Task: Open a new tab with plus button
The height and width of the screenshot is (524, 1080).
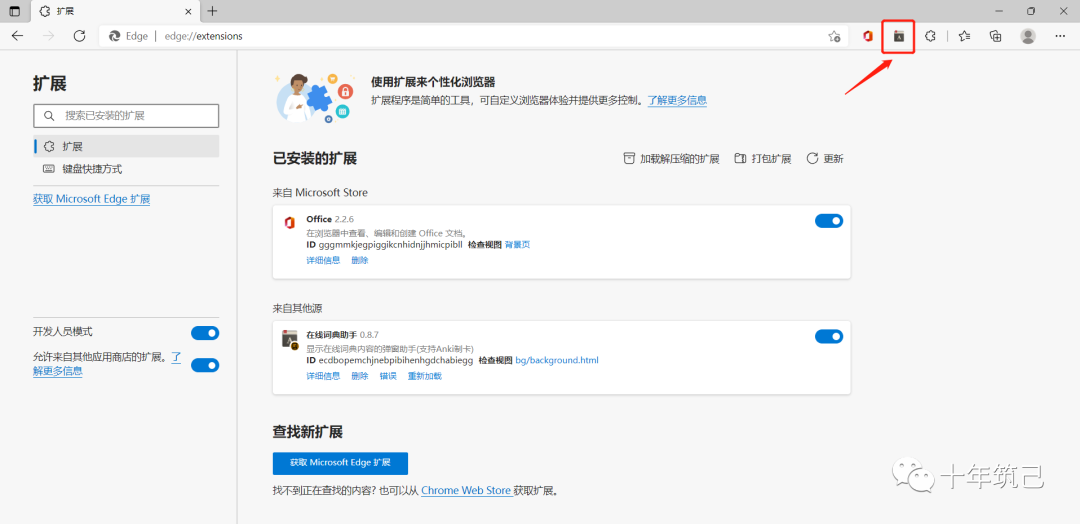Action: 212,11
